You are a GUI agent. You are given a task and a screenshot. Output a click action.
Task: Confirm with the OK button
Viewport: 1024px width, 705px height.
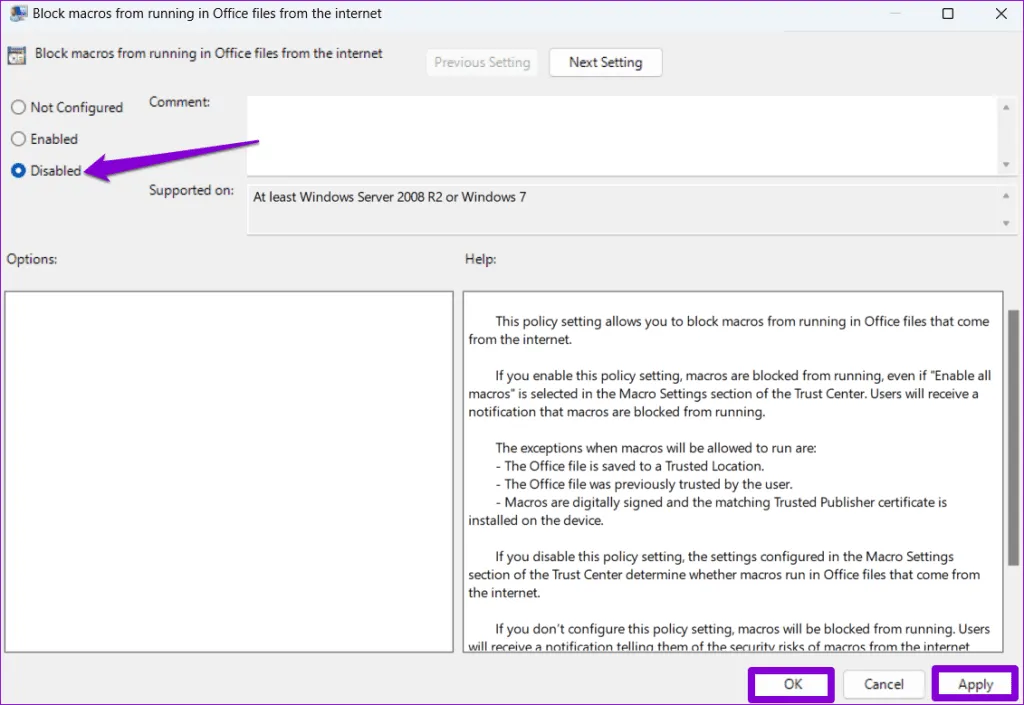[792, 685]
